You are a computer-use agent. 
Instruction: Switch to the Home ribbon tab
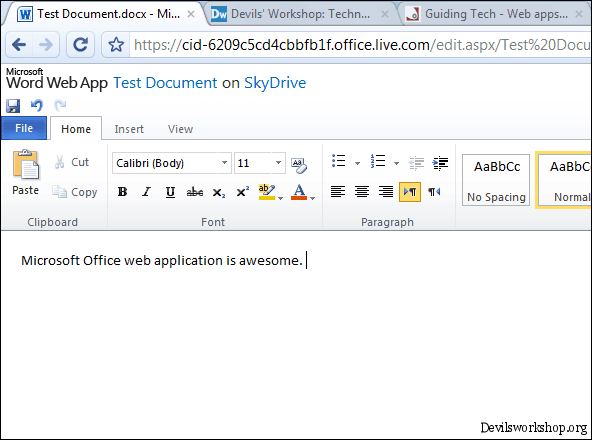click(x=76, y=129)
